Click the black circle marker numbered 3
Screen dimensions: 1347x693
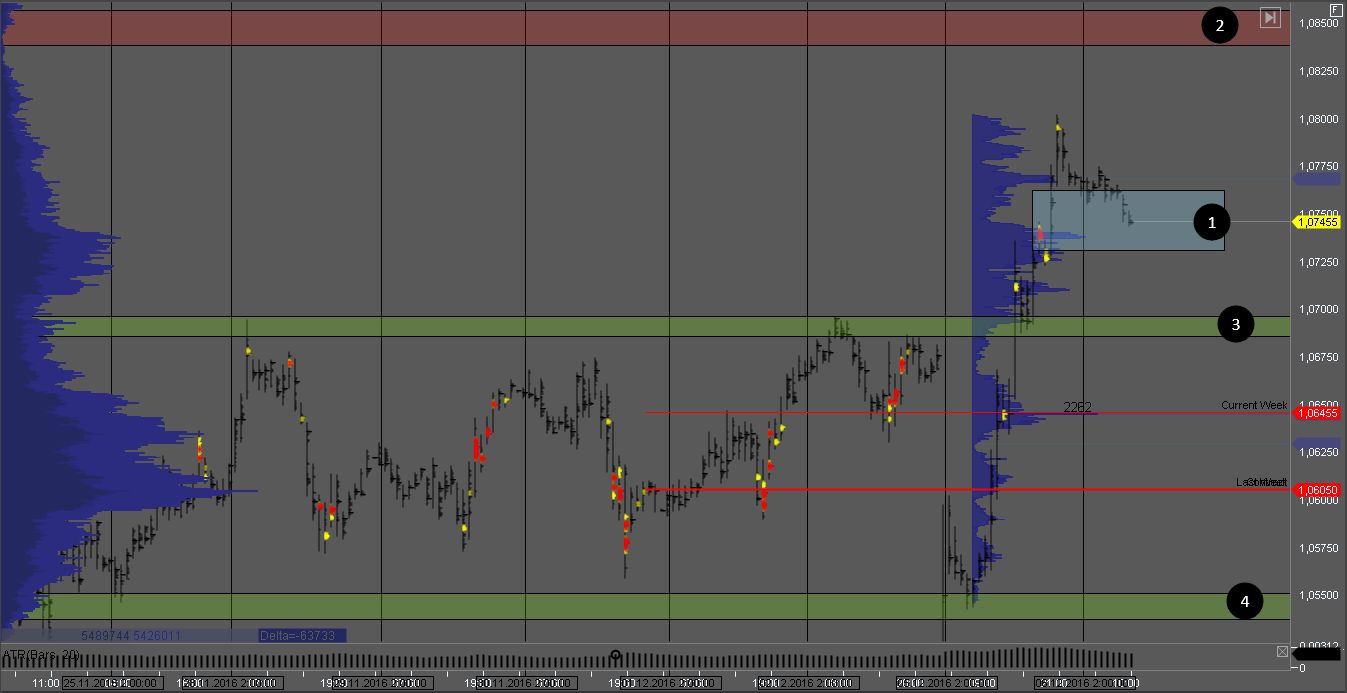[1235, 325]
